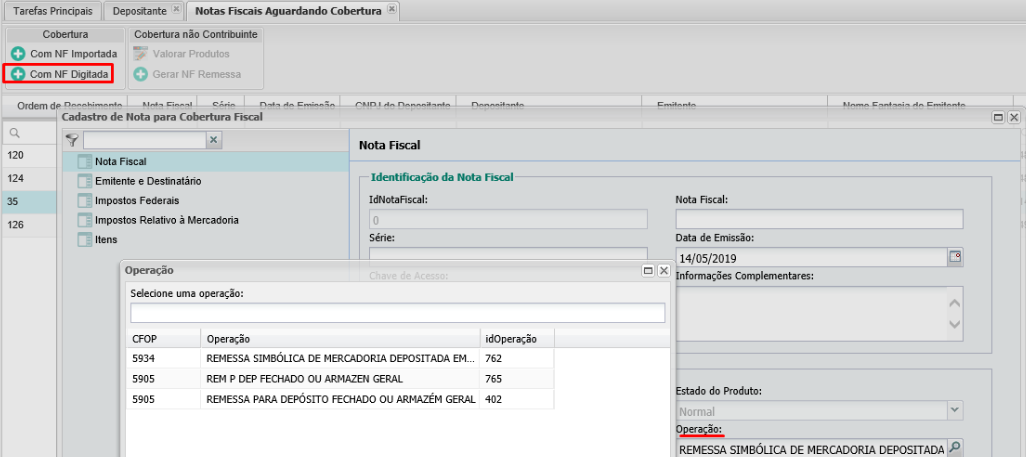Switch to Tarefas Principais tab
The height and width of the screenshot is (457, 1026).
54,11
